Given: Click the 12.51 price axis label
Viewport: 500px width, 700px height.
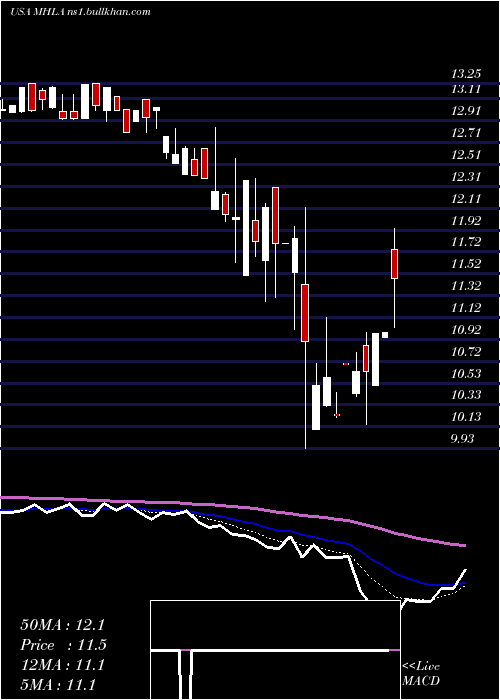Looking at the screenshot, I should (x=466, y=155).
